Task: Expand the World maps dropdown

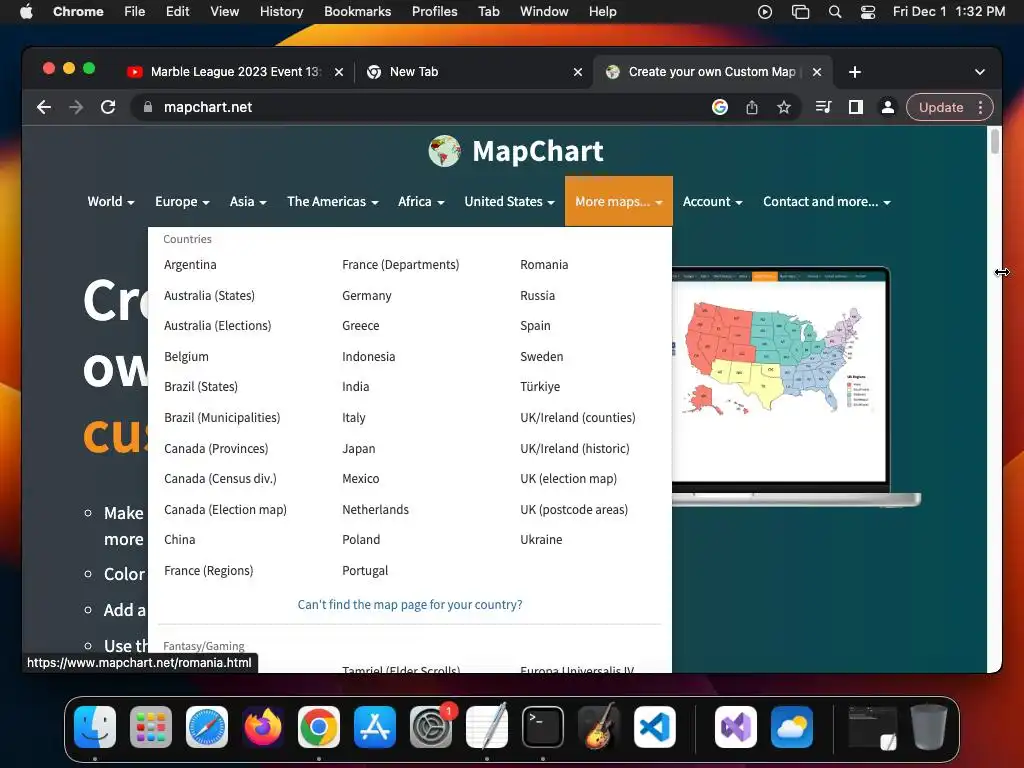Action: 111,202
